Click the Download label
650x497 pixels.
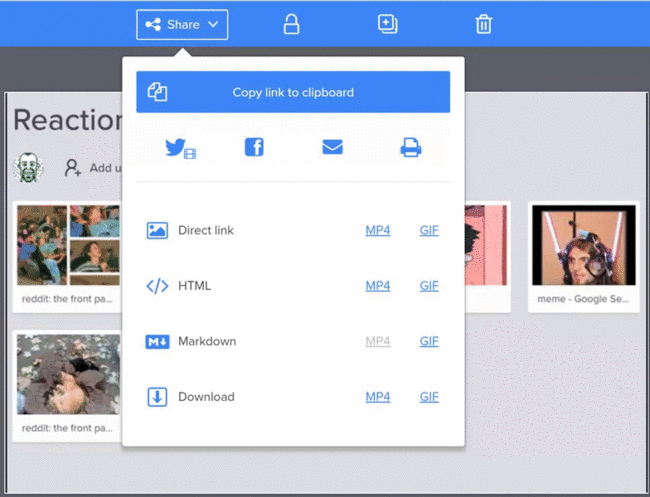pos(206,397)
